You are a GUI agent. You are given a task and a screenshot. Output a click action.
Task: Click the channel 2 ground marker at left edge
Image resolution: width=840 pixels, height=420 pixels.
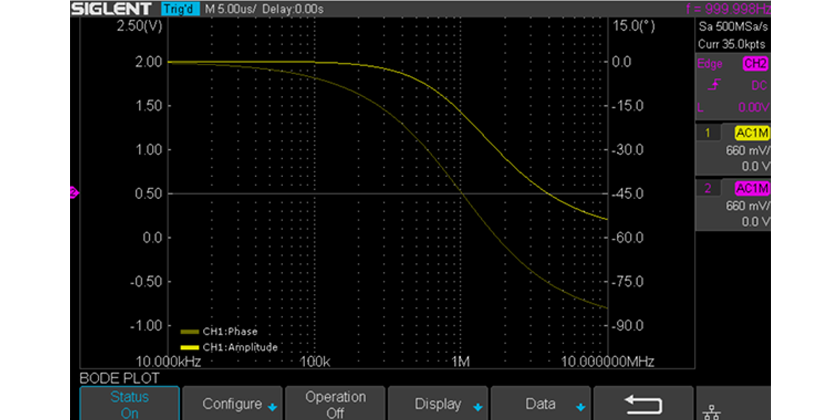73,193
